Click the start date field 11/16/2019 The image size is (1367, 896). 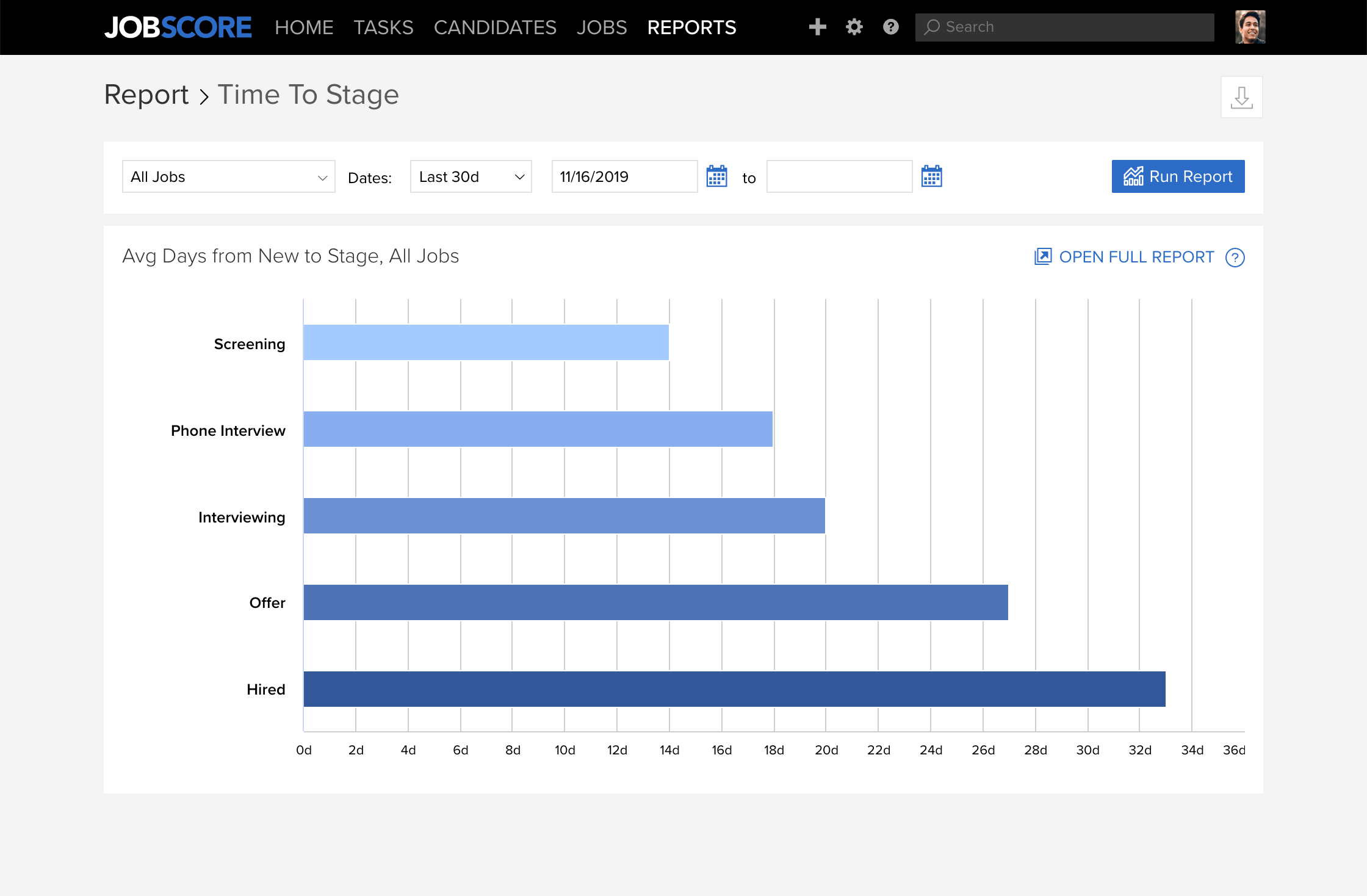tap(624, 176)
